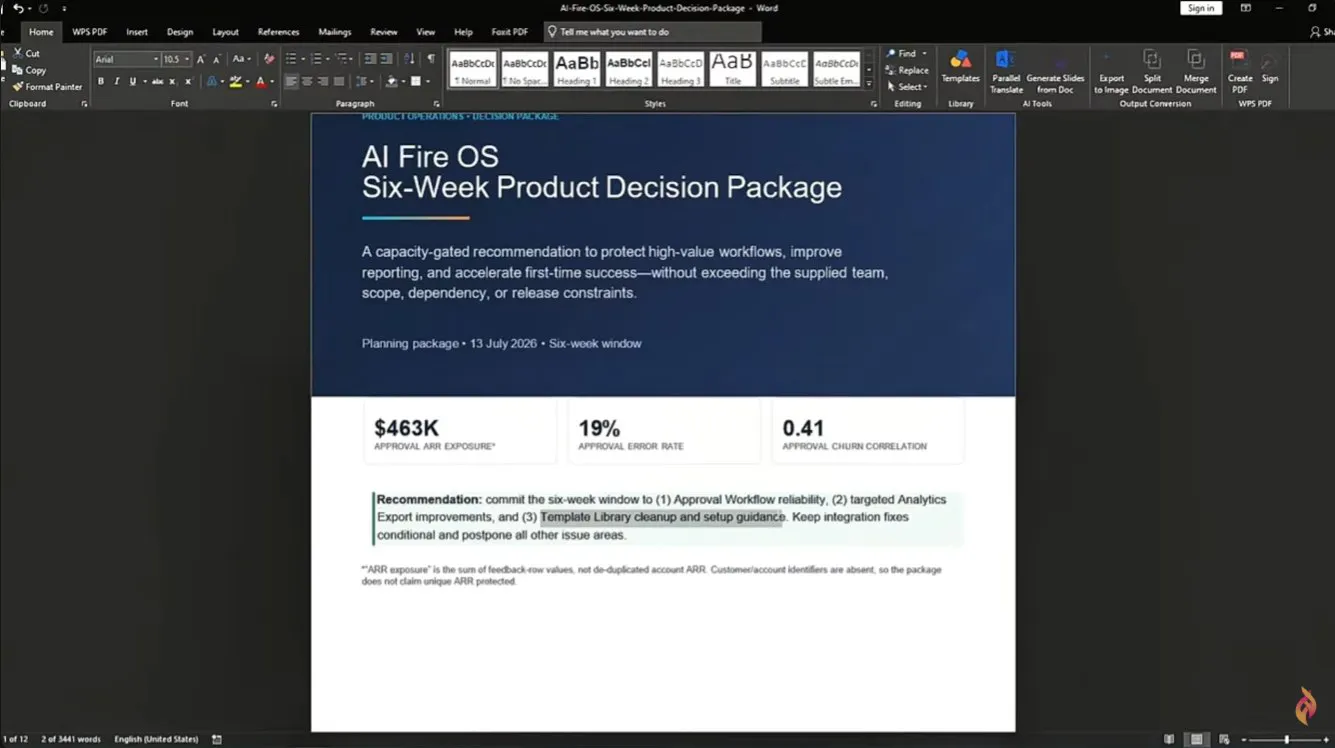This screenshot has width=1335, height=748.
Task: Toggle Superscript formatting
Action: tap(188, 81)
